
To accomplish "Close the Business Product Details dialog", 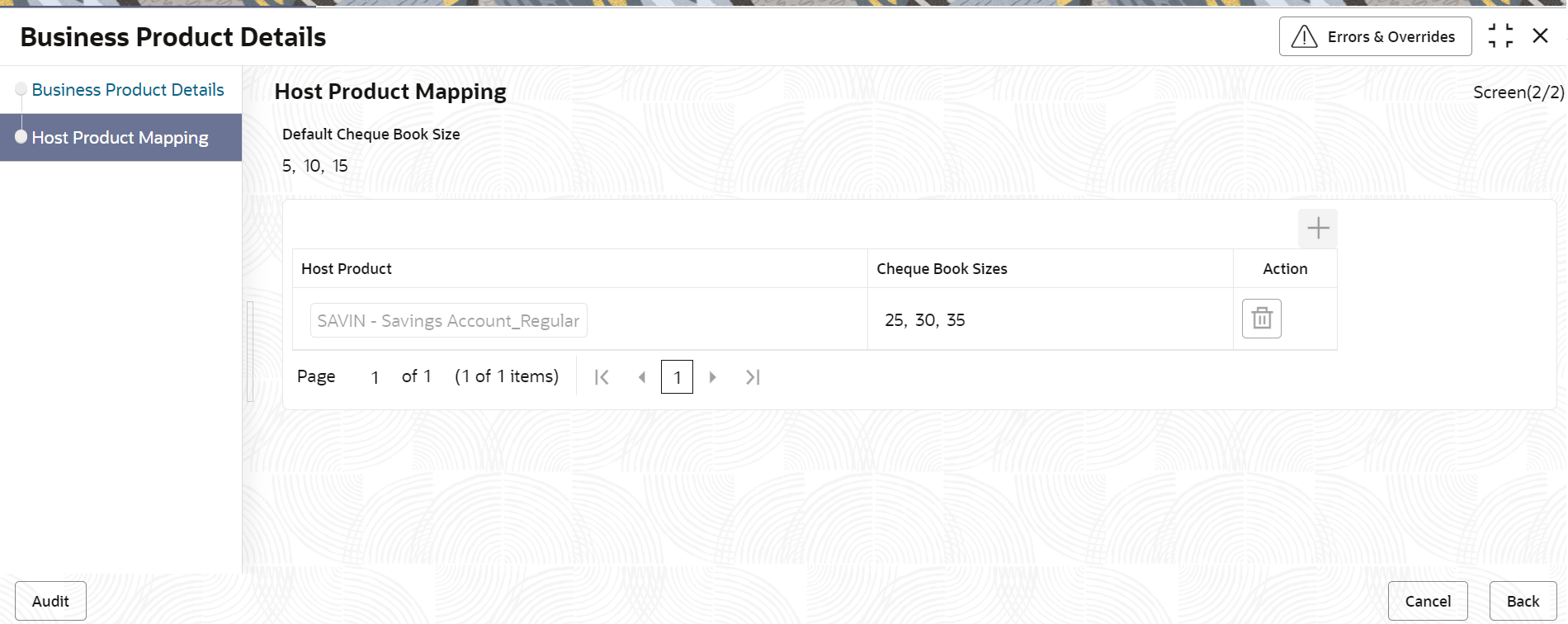I will pos(1540,35).
